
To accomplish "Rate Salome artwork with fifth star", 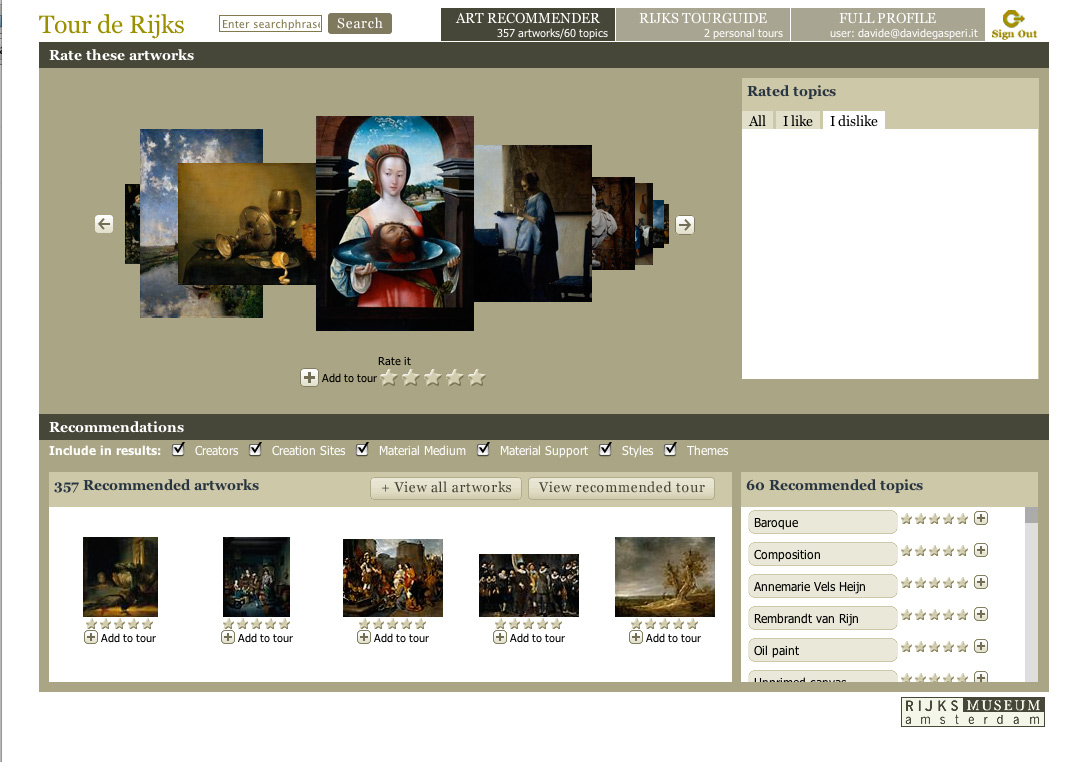I will [x=477, y=377].
